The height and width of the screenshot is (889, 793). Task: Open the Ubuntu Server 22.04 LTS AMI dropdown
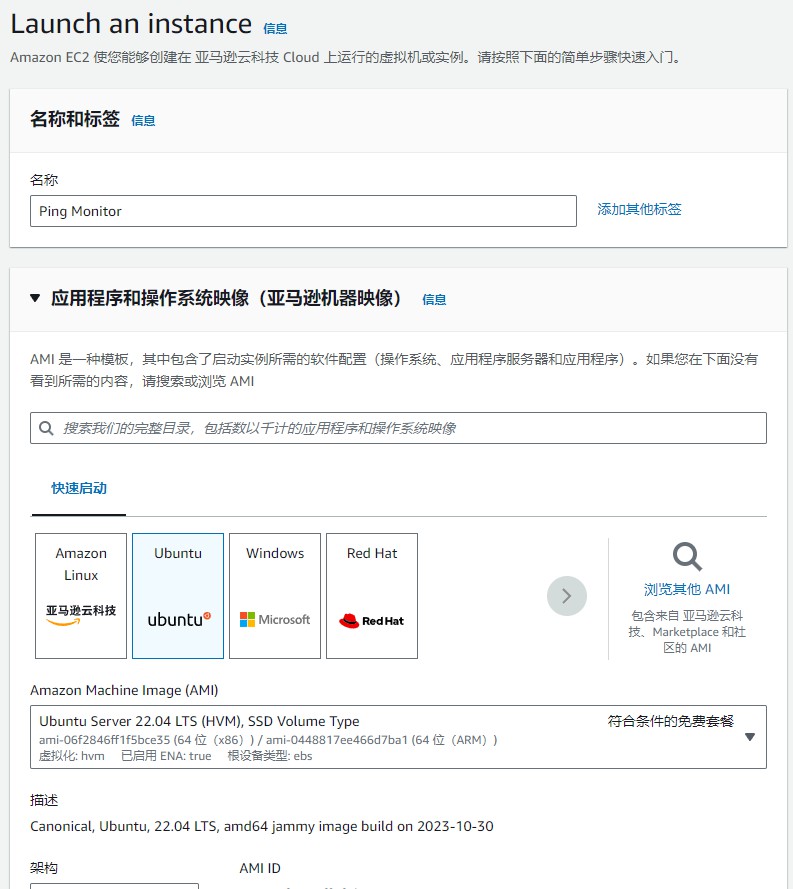pyautogui.click(x=398, y=737)
